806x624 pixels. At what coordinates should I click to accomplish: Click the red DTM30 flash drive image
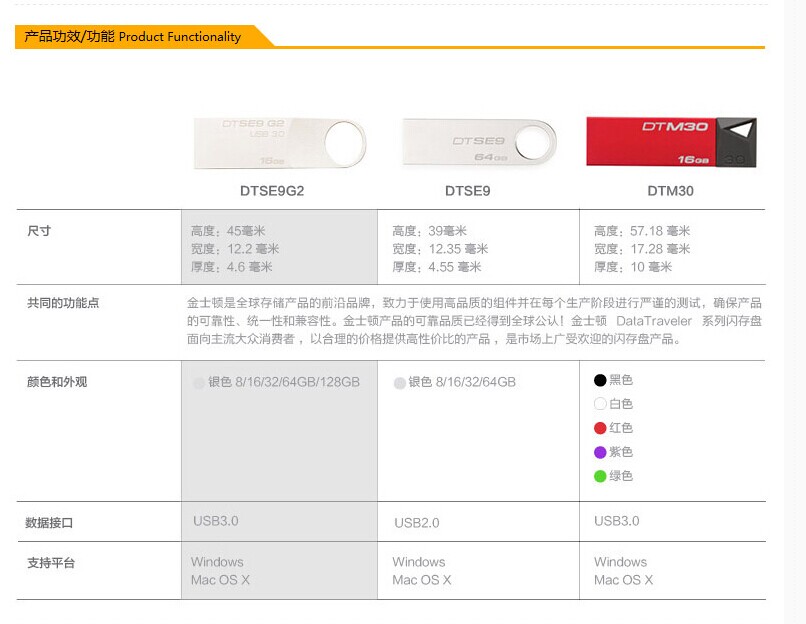click(x=671, y=142)
